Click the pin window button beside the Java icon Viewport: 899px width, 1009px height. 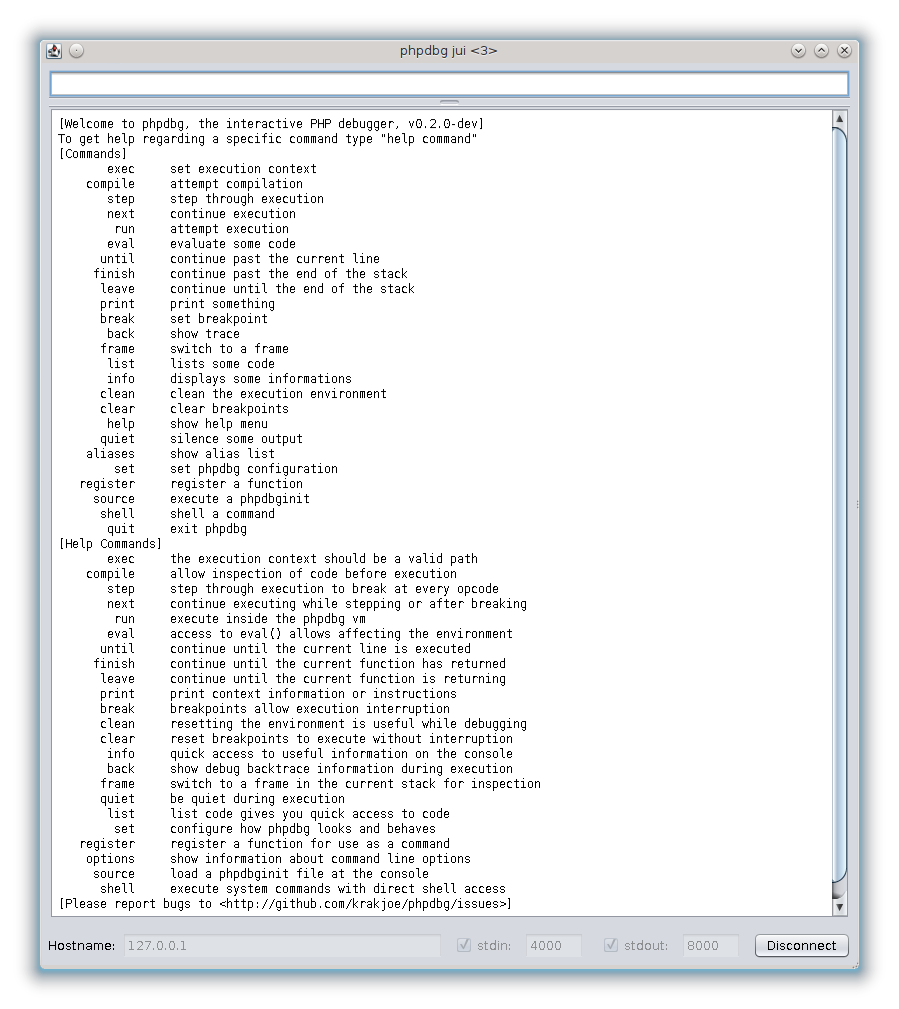coord(77,51)
